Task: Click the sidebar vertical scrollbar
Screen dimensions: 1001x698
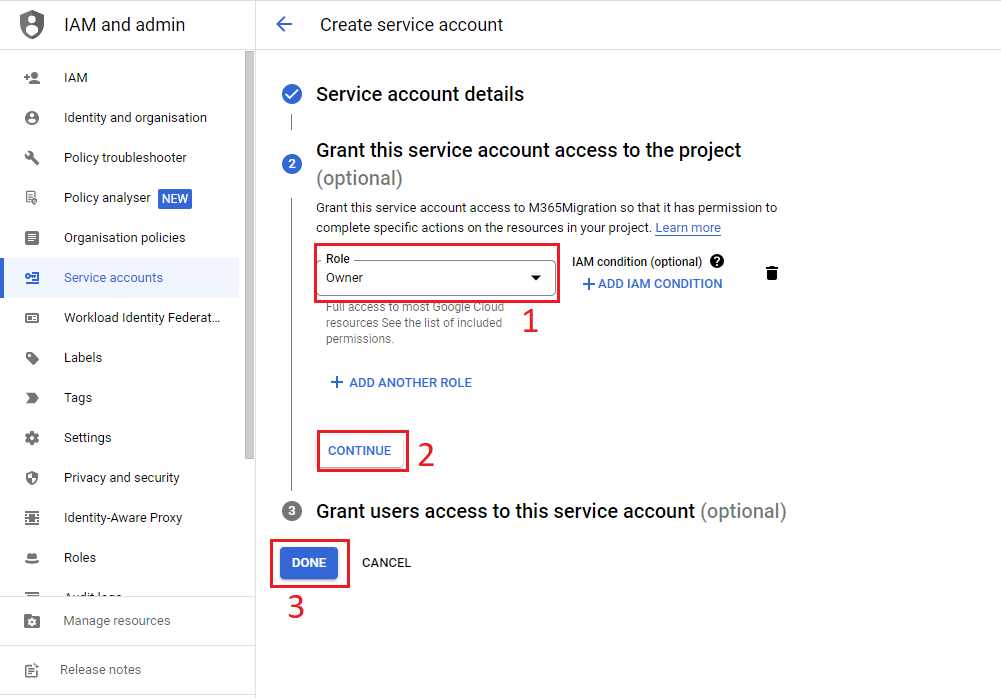Action: coord(249,254)
